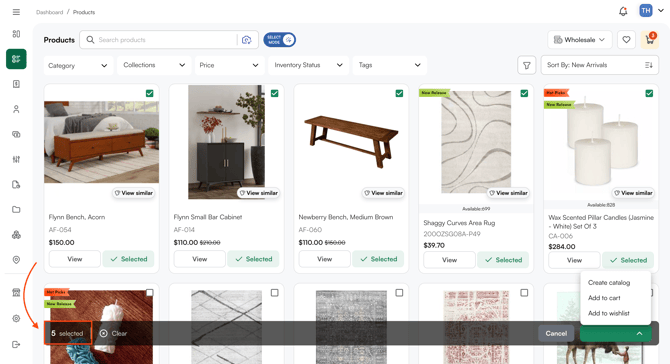
Task: Uncheck the Flynn Bench, Acorn checkbox
Action: click(150, 93)
